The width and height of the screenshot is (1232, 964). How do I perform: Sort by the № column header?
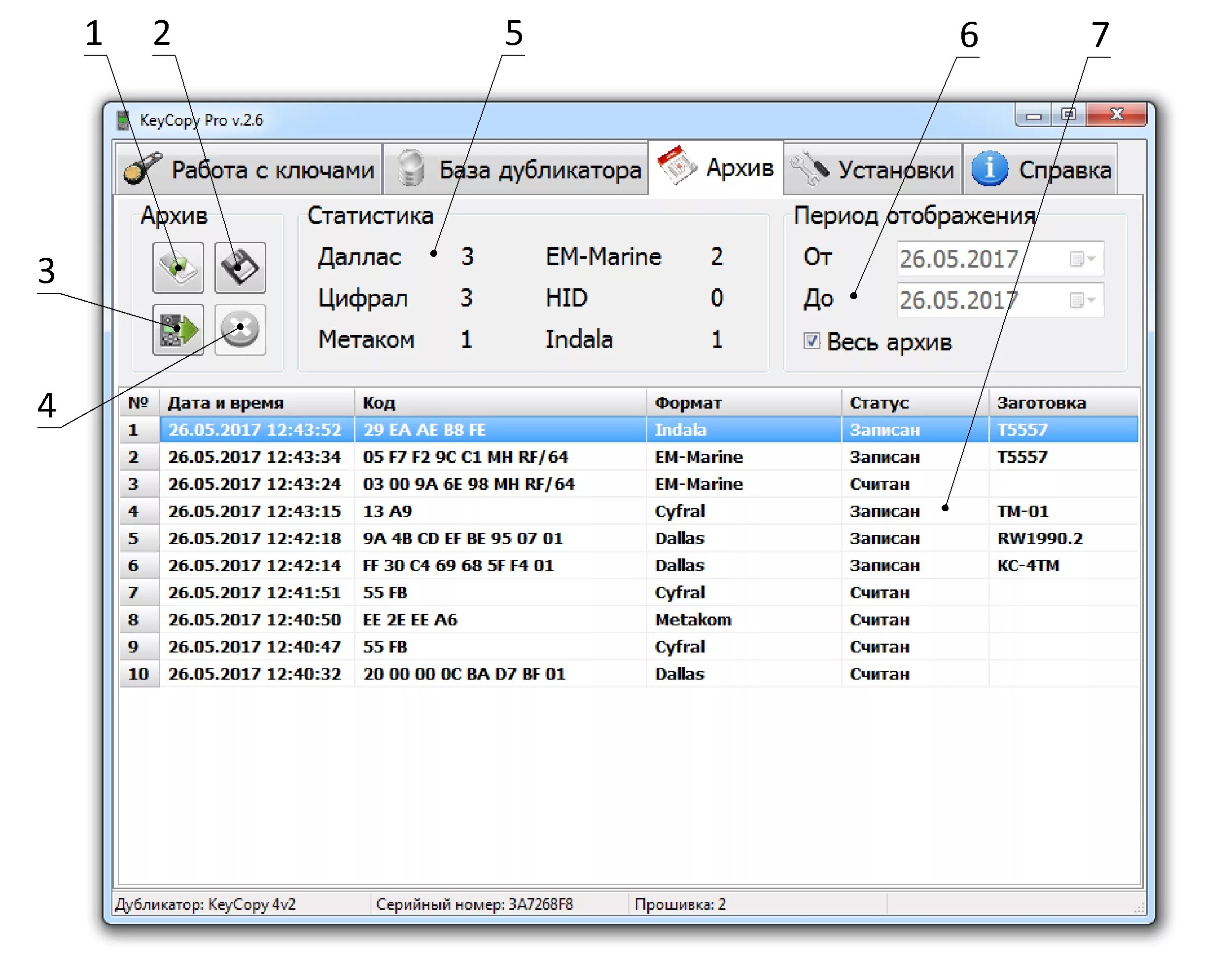coord(139,403)
